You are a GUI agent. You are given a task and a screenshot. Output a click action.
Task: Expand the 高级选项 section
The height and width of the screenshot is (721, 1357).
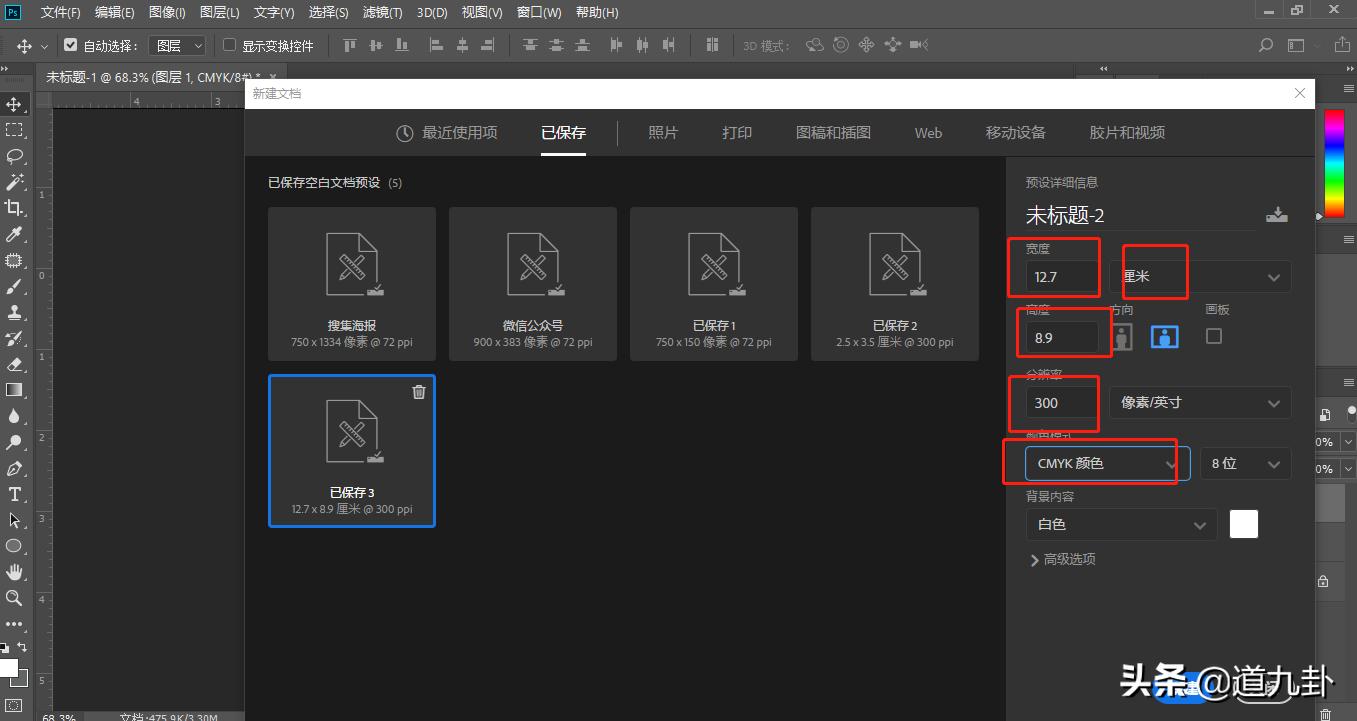[1063, 559]
